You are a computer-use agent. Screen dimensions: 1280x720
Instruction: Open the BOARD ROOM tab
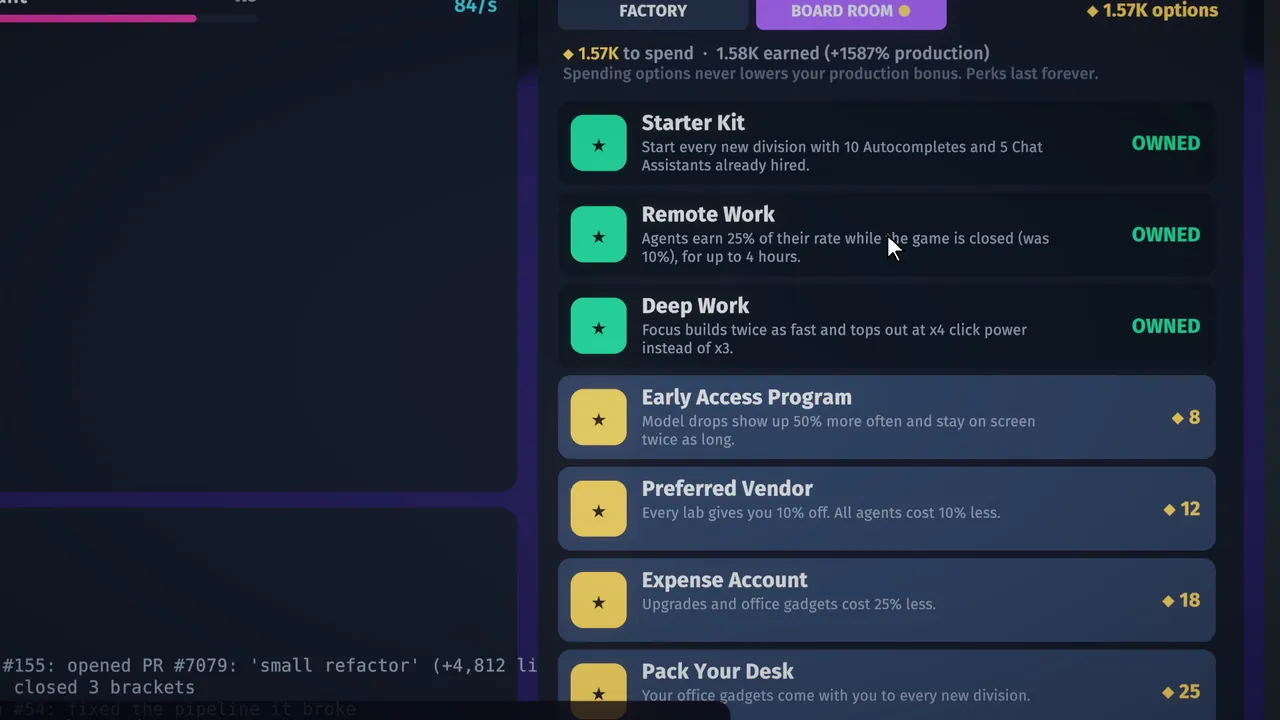click(851, 12)
